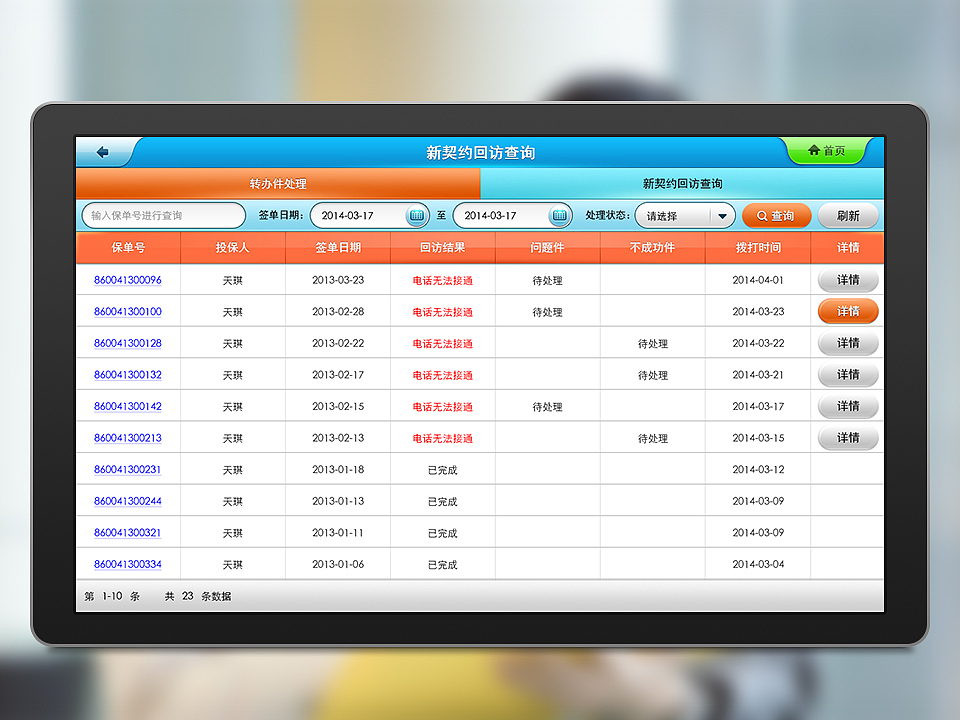Open policy link 860041300142
Viewport: 960px width, 720px height.
[128, 407]
